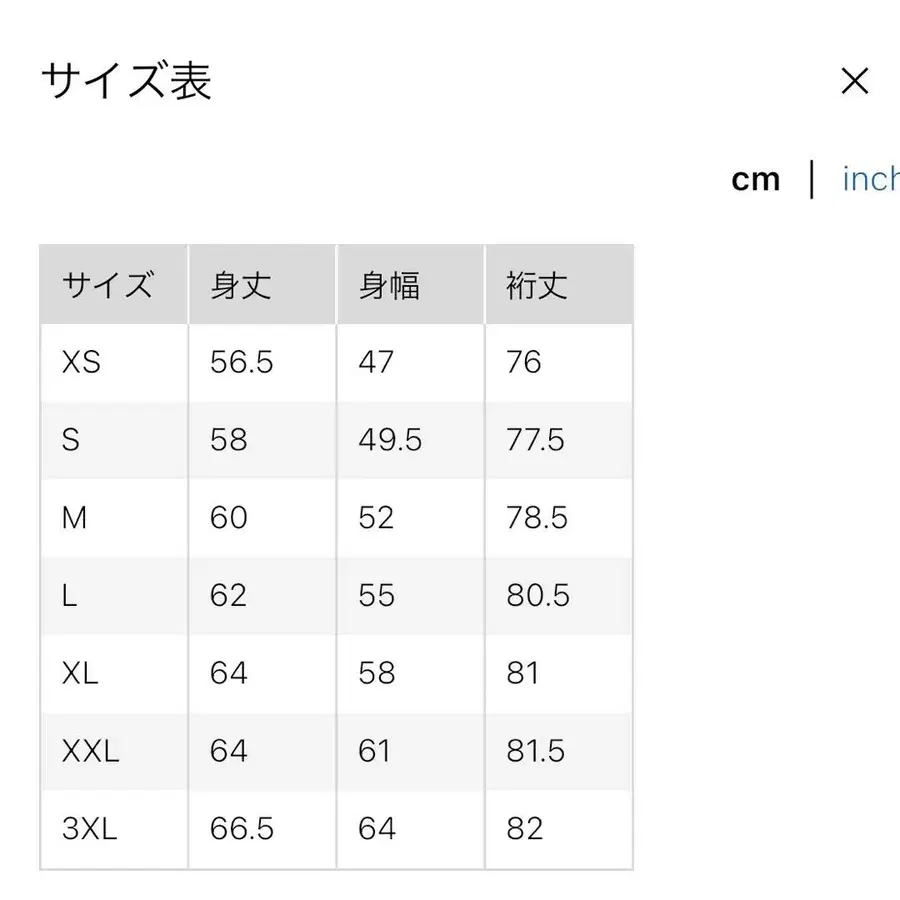Image resolution: width=900 pixels, height=900 pixels.
Task: Select the 3XL size row
Action: click(x=92, y=828)
